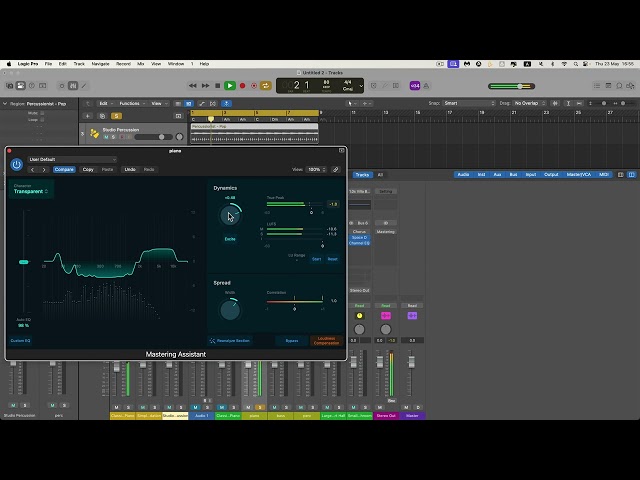Screen dimensions: 640x480
Task: Select the next preset arrow
Action: tap(44, 169)
